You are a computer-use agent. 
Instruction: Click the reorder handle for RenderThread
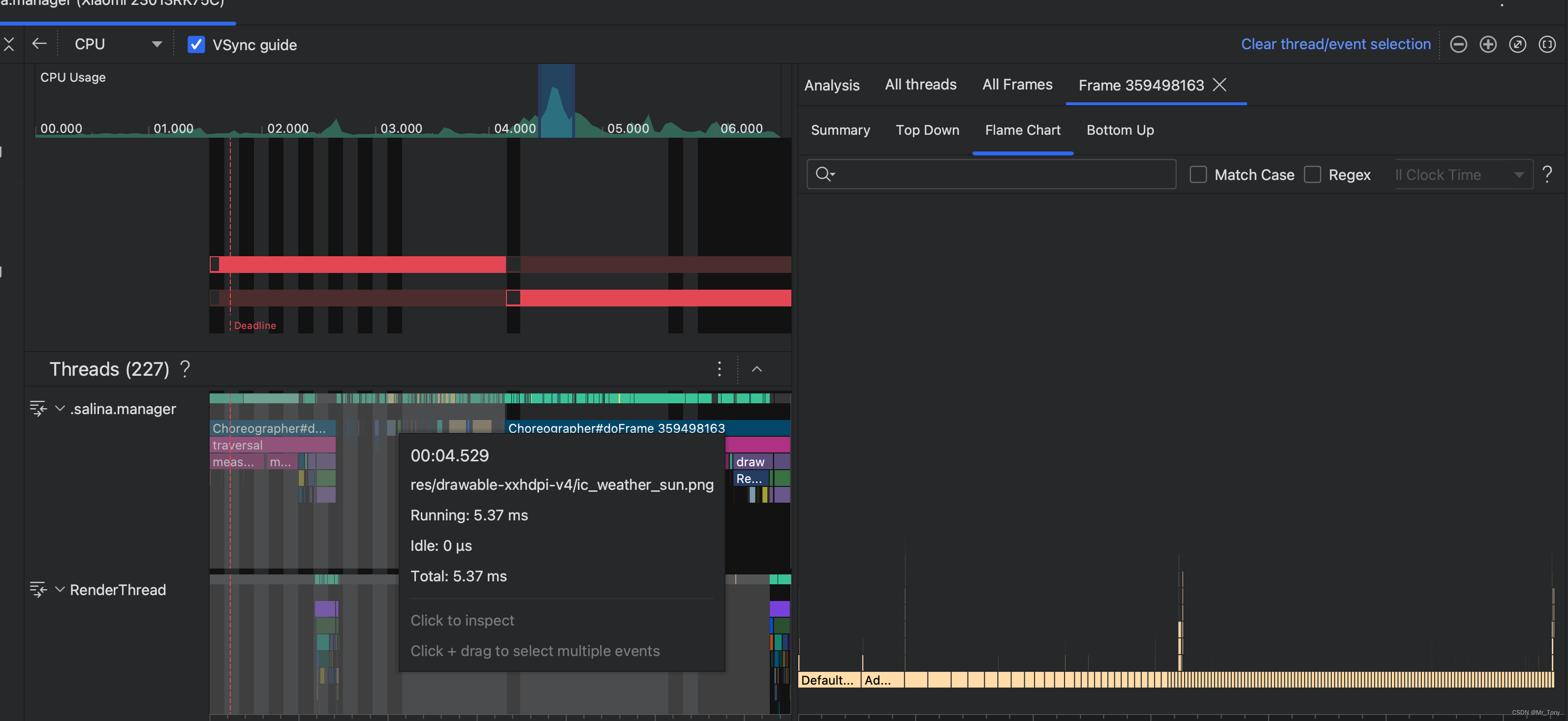[38, 589]
